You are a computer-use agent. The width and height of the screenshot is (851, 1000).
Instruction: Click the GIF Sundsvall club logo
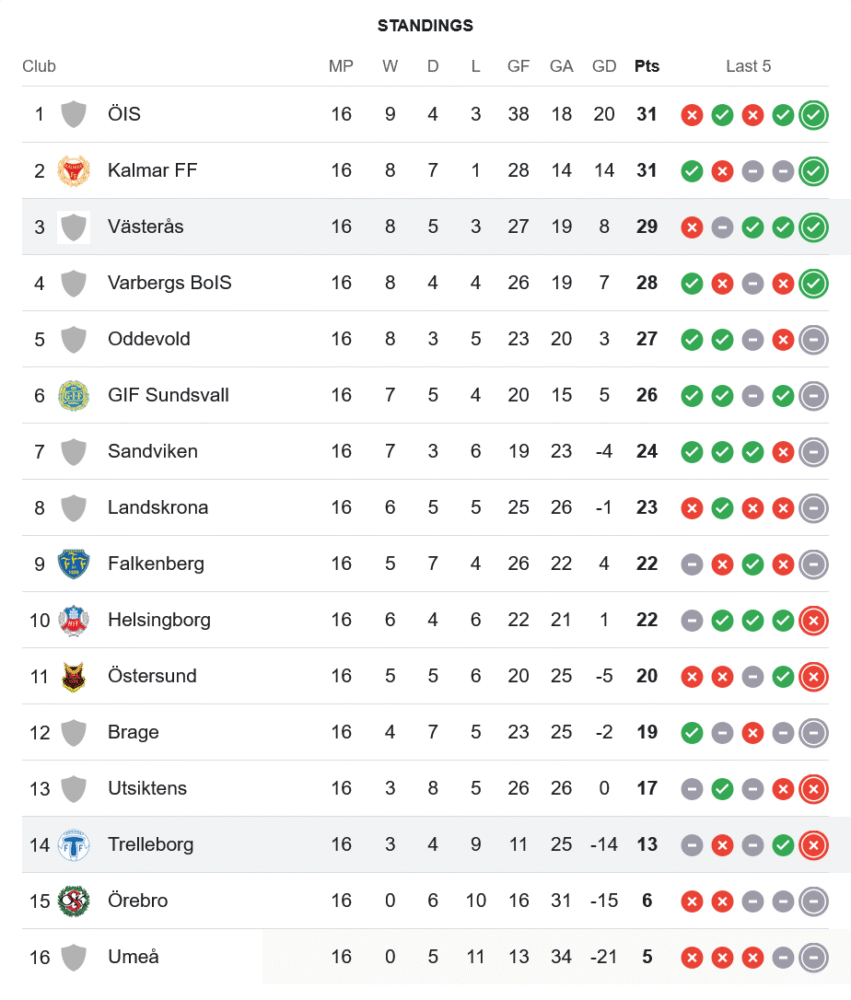click(x=73, y=395)
